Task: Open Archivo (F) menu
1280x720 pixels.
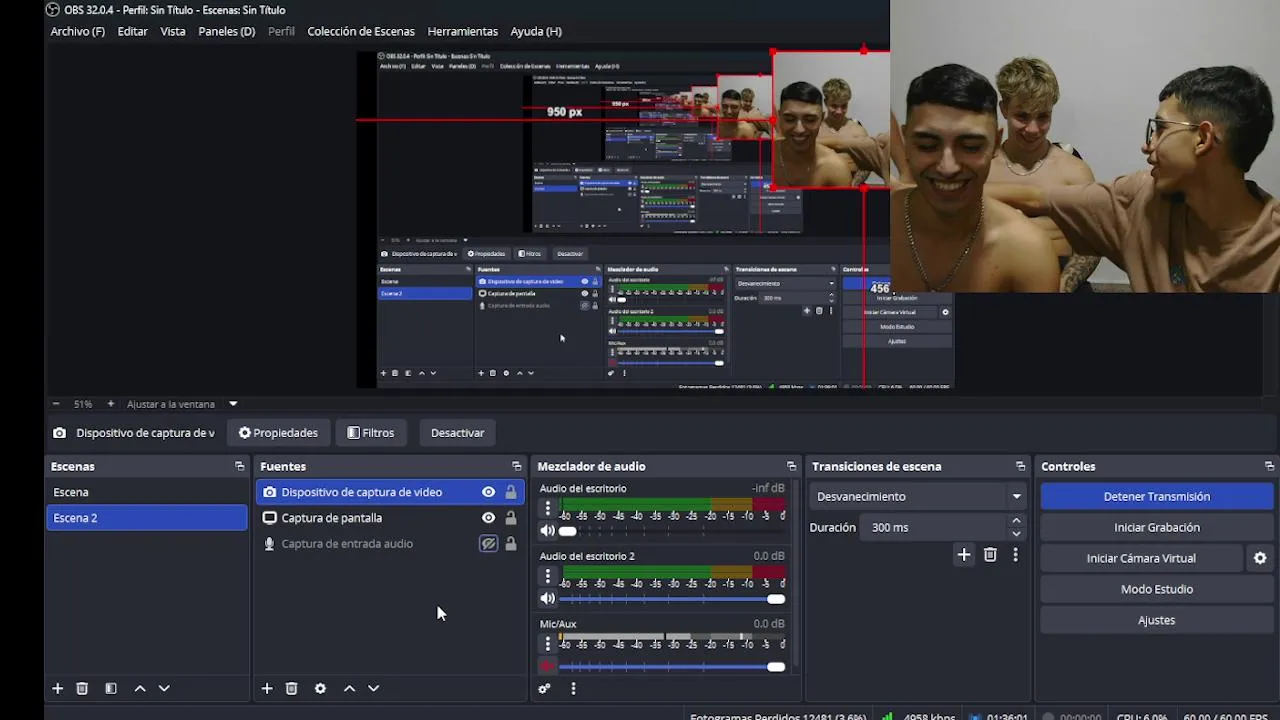Action: click(78, 31)
